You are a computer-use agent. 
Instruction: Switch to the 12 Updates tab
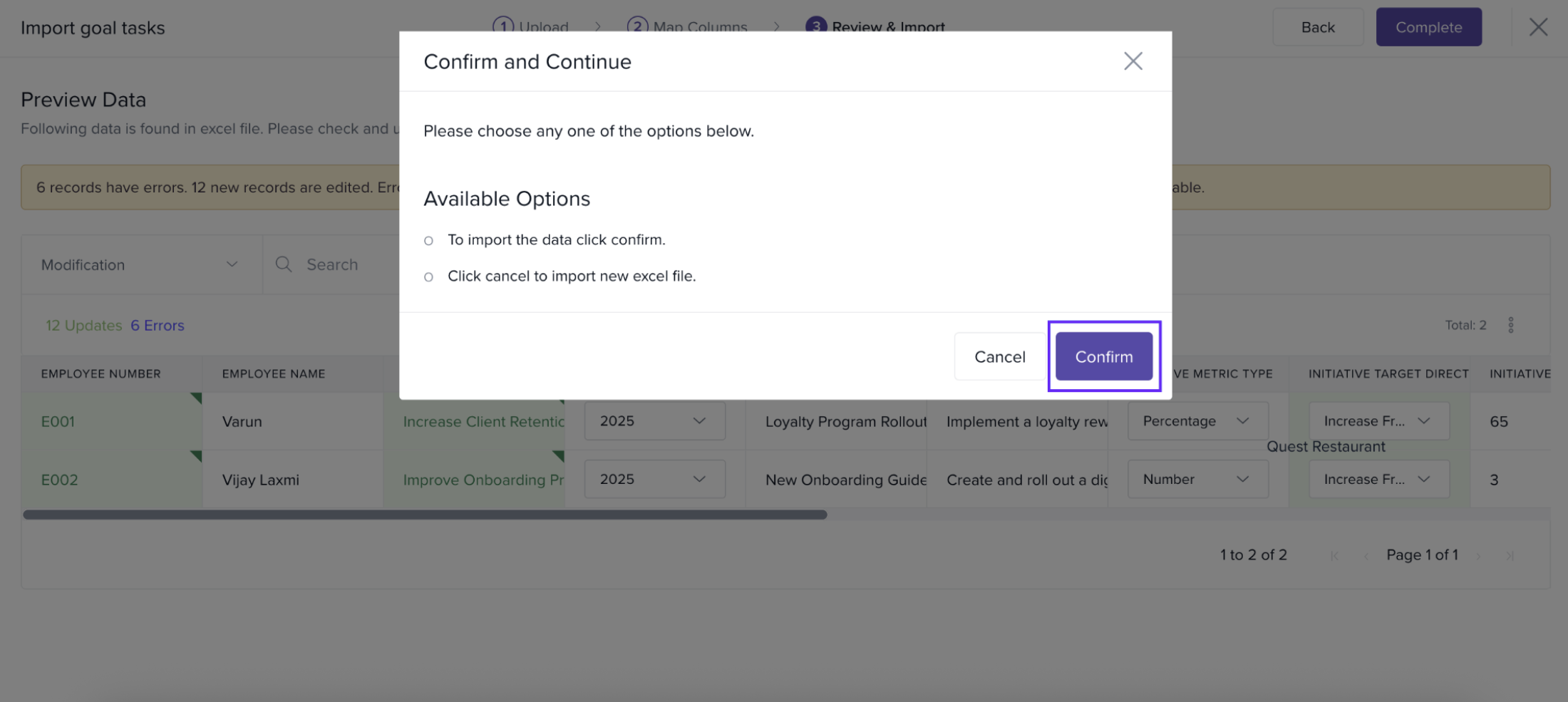(83, 326)
